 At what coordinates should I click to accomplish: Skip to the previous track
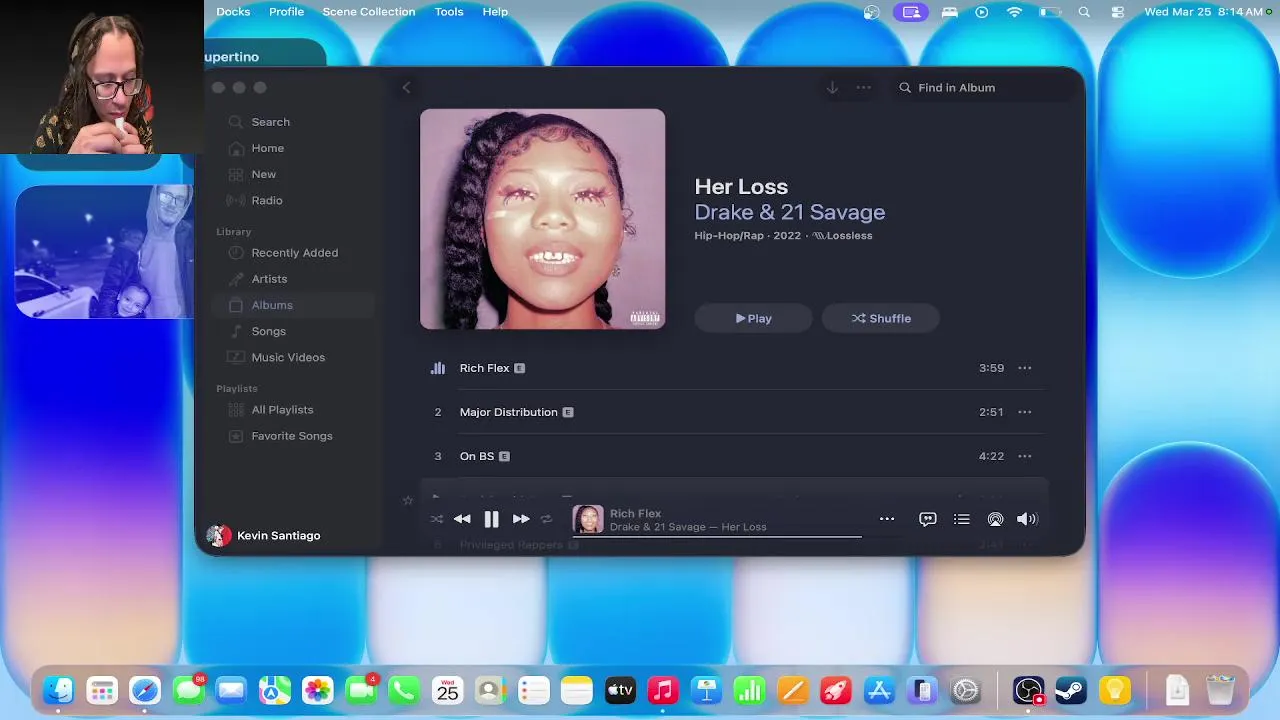(462, 519)
